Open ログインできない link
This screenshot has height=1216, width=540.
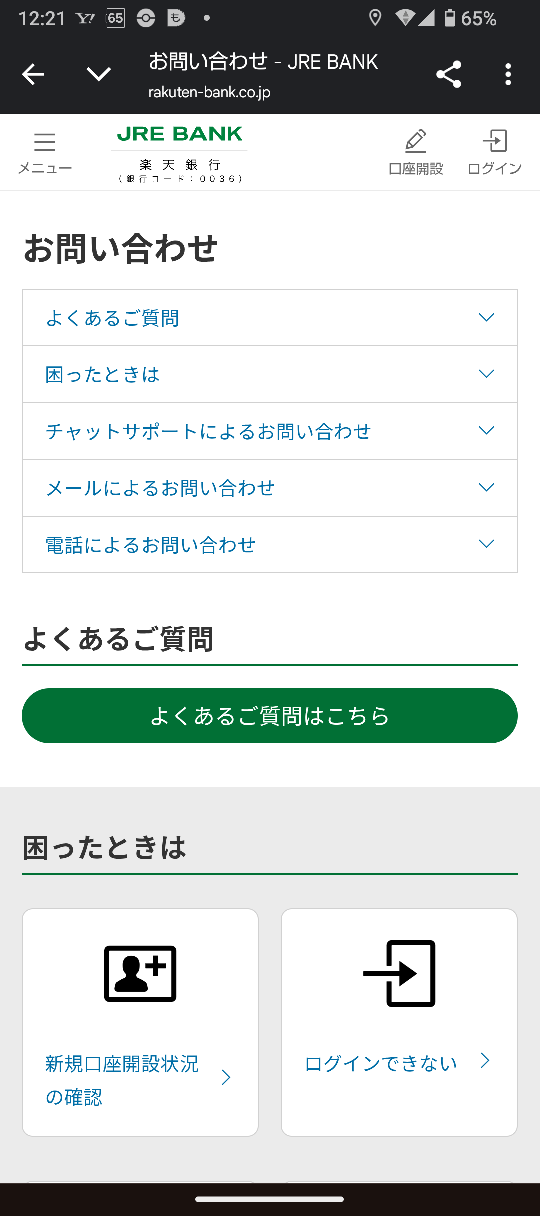381,1063
